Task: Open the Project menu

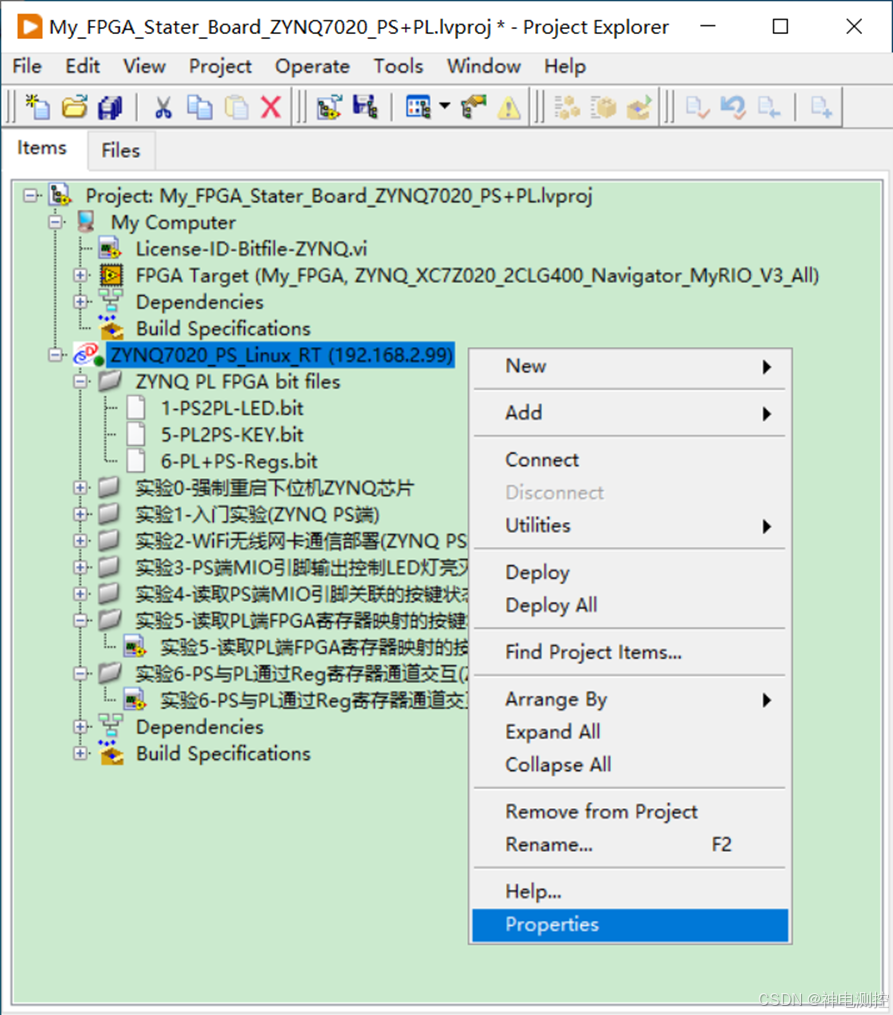Action: (220, 66)
